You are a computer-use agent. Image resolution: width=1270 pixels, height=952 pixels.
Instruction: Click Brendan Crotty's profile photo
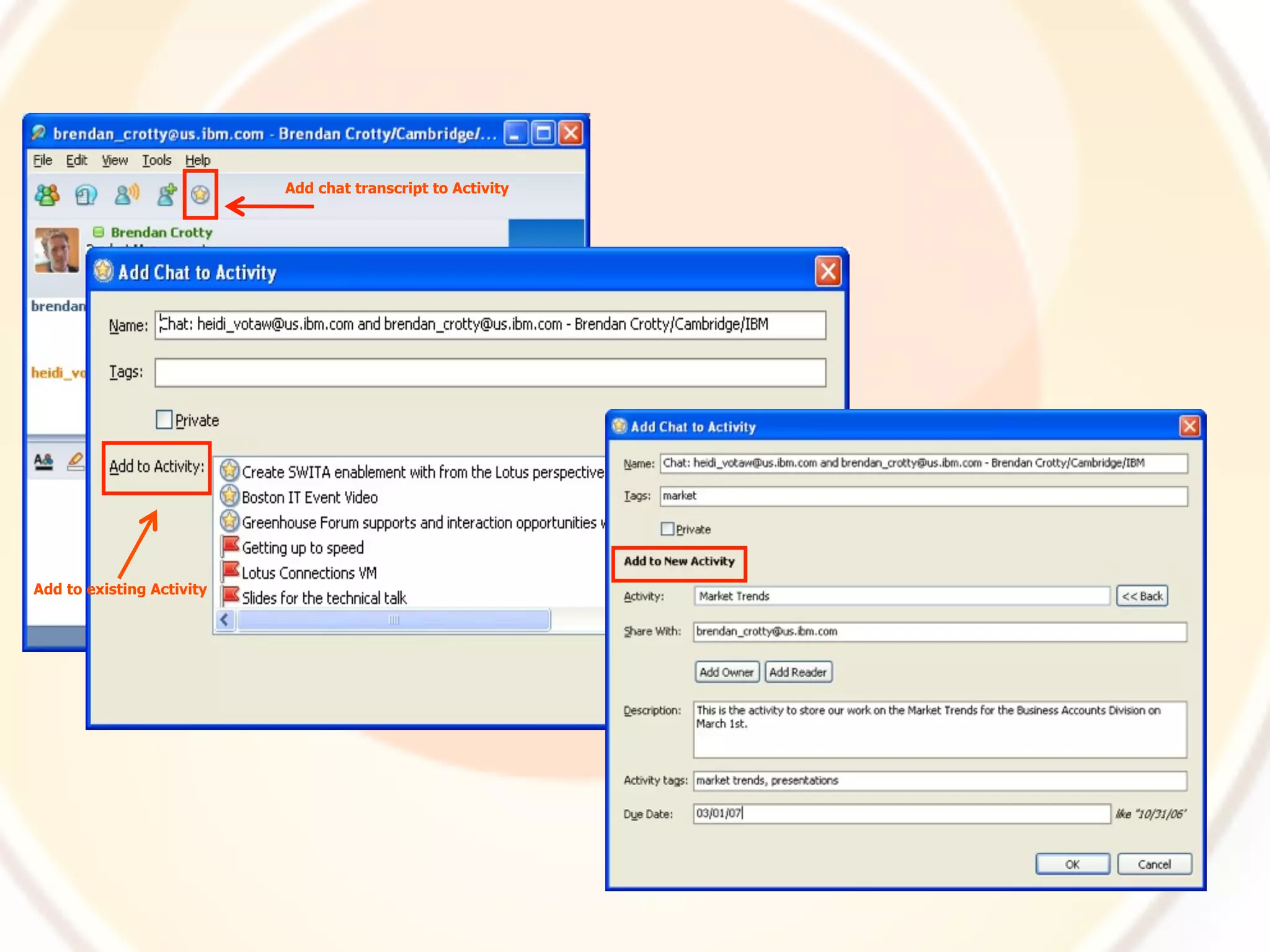click(57, 250)
